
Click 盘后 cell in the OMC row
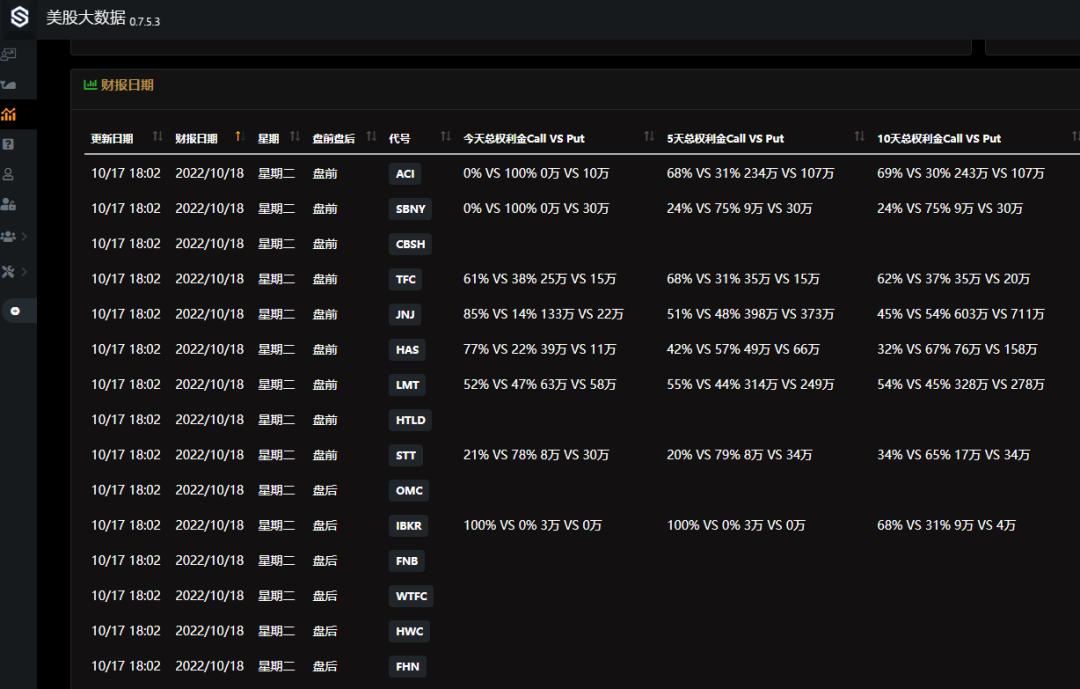click(x=325, y=490)
